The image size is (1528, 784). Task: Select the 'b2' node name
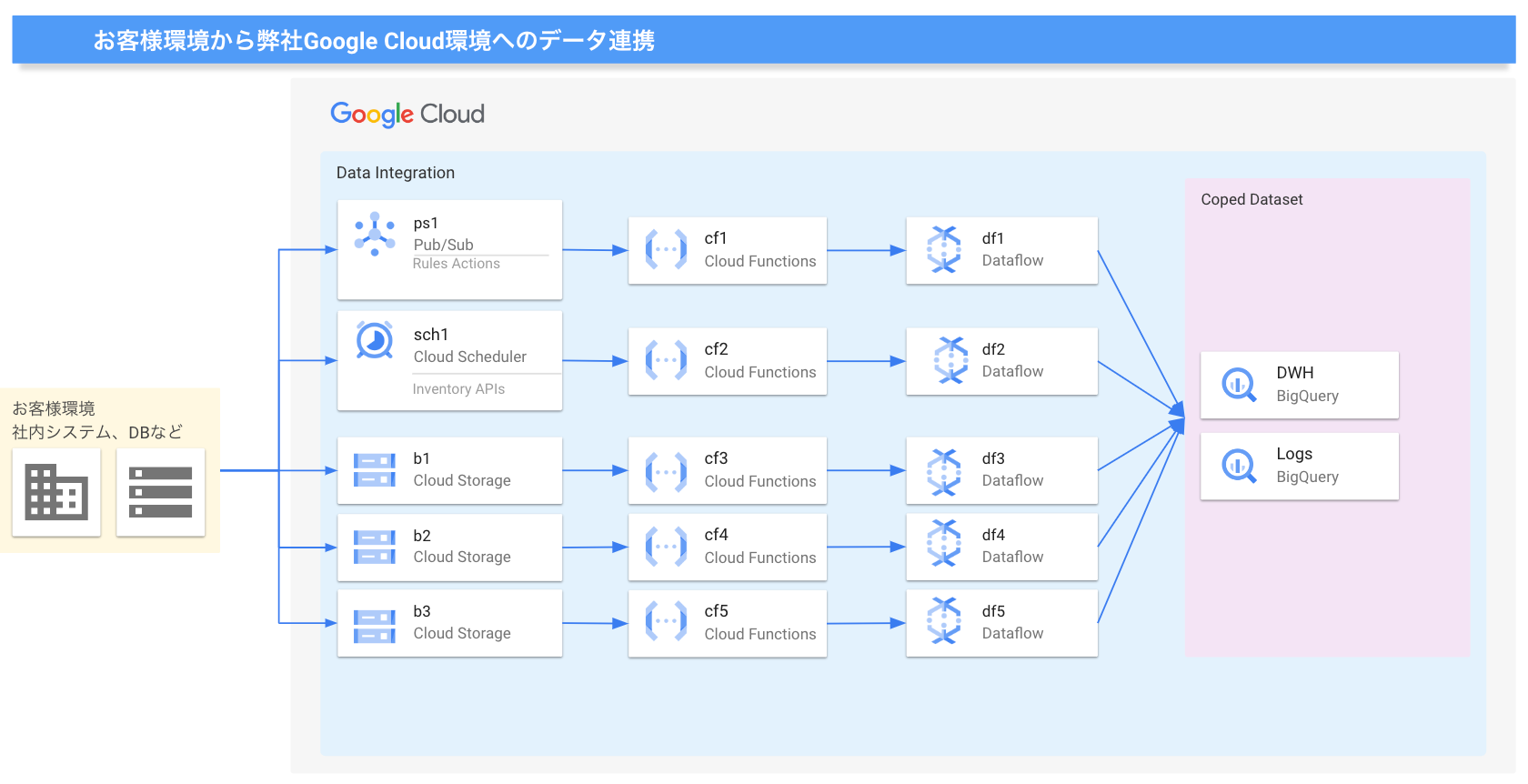coord(422,536)
